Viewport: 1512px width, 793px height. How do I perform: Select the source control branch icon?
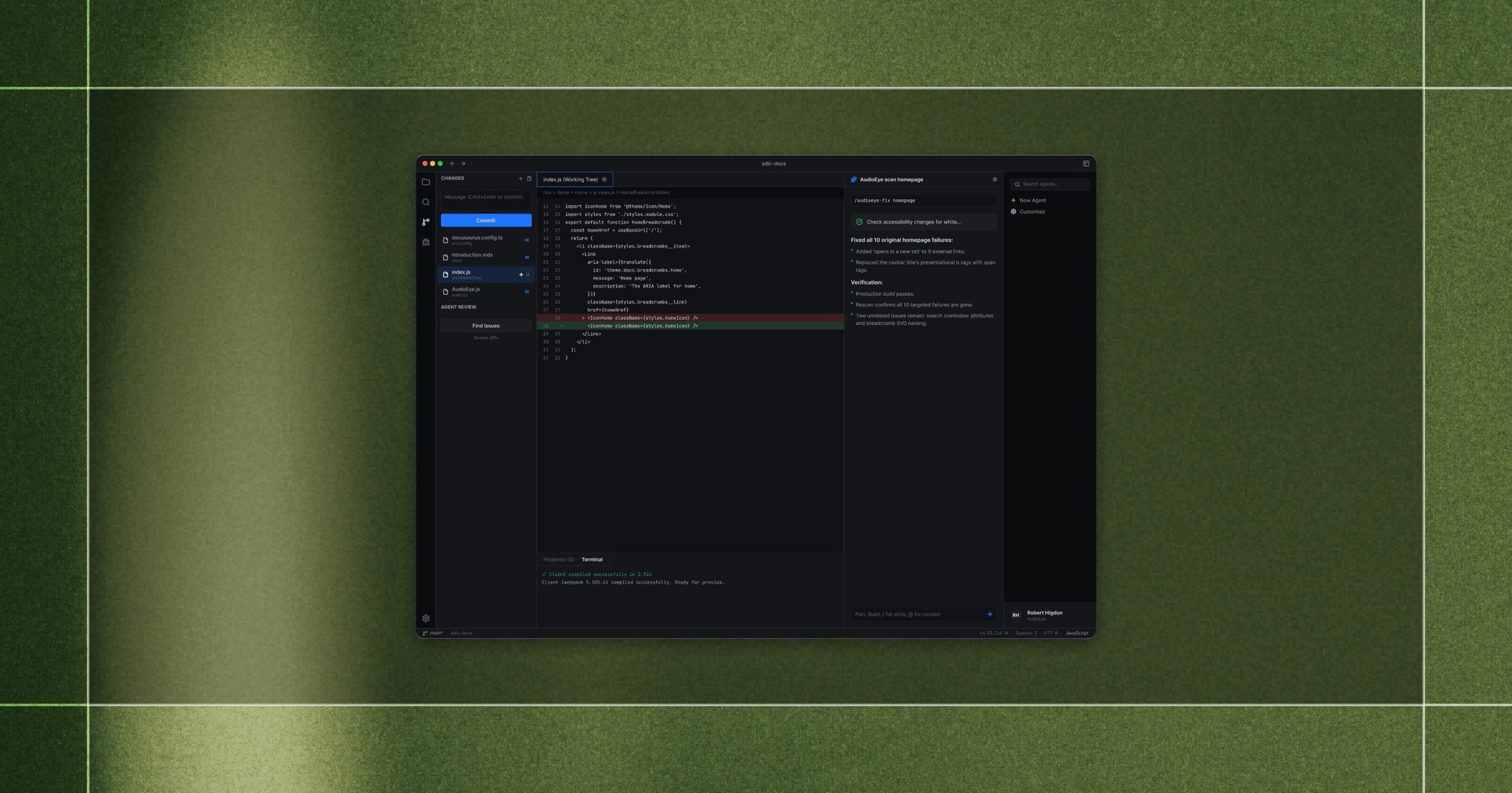pos(426,222)
